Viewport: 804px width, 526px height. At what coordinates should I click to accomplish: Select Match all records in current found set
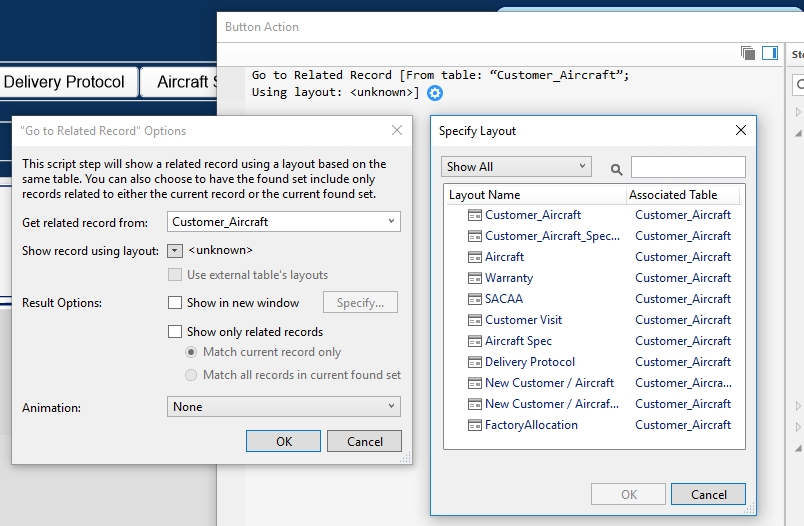pyautogui.click(x=191, y=375)
